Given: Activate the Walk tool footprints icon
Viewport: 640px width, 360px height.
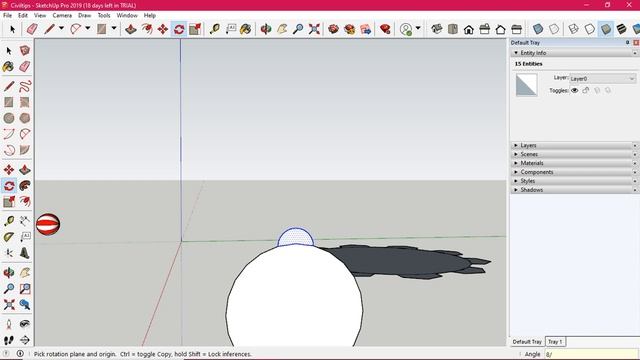Looking at the screenshot, I should click(9, 340).
